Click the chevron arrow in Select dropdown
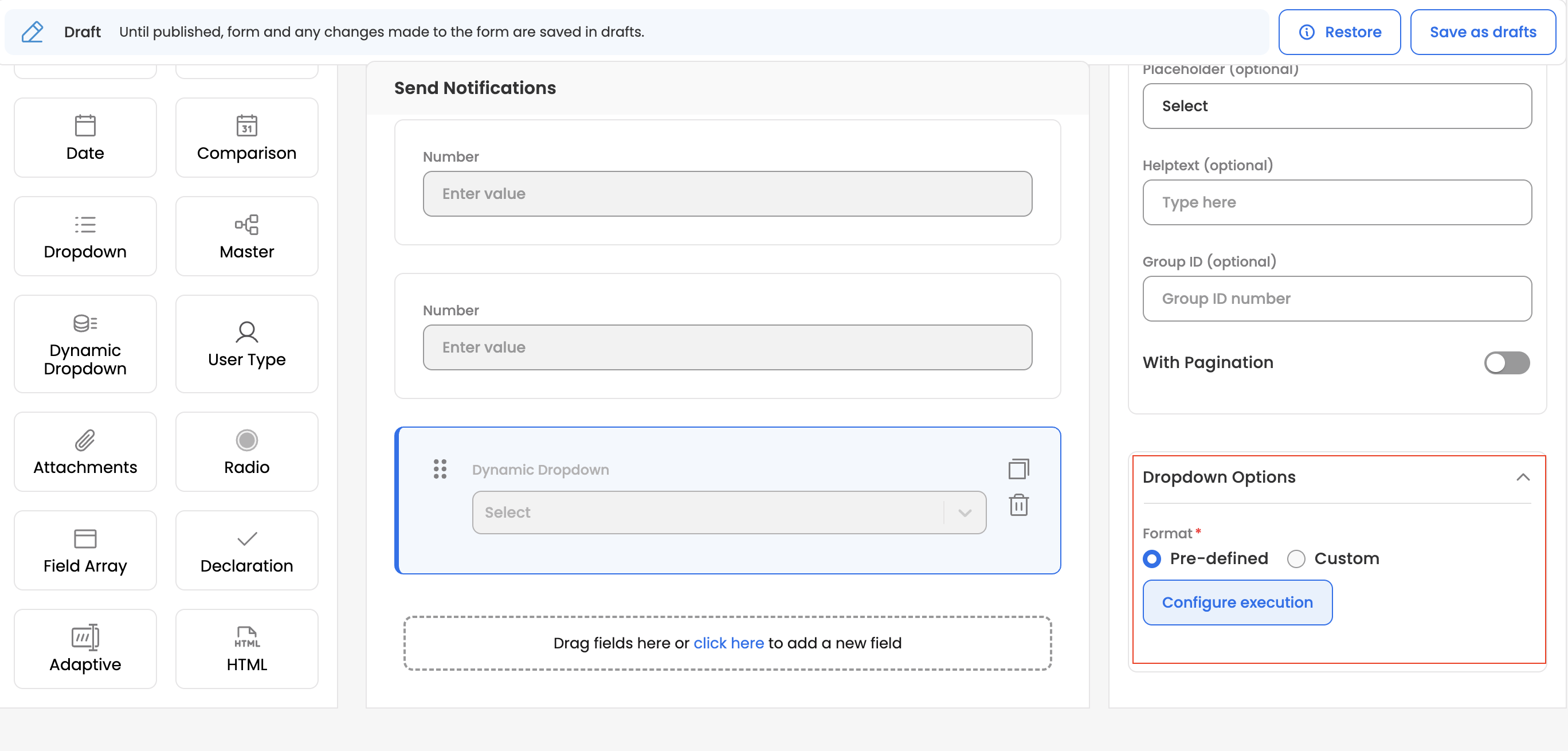Image resolution: width=1568 pixels, height=751 pixels. click(x=964, y=513)
